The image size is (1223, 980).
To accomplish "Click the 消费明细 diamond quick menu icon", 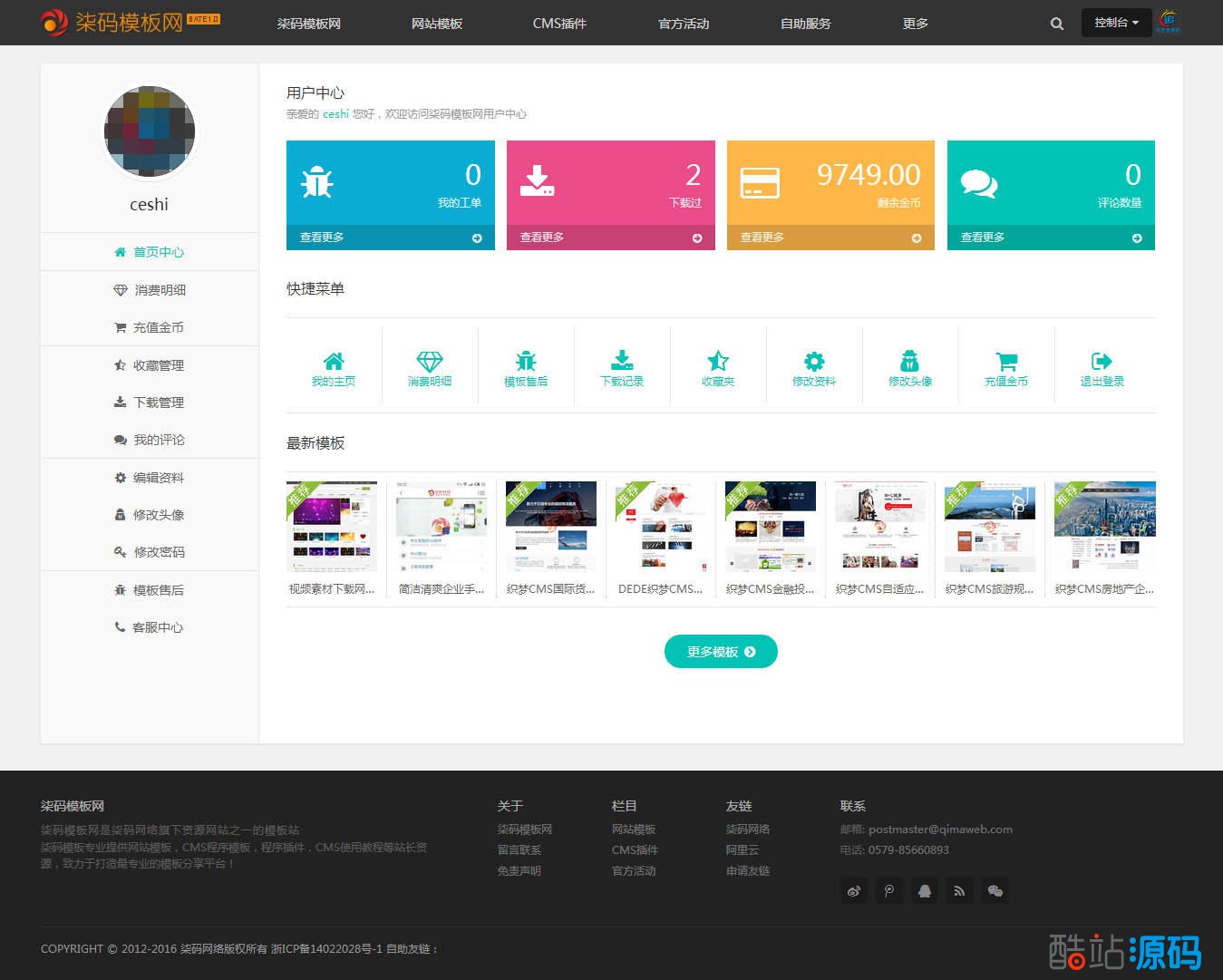I will [430, 361].
